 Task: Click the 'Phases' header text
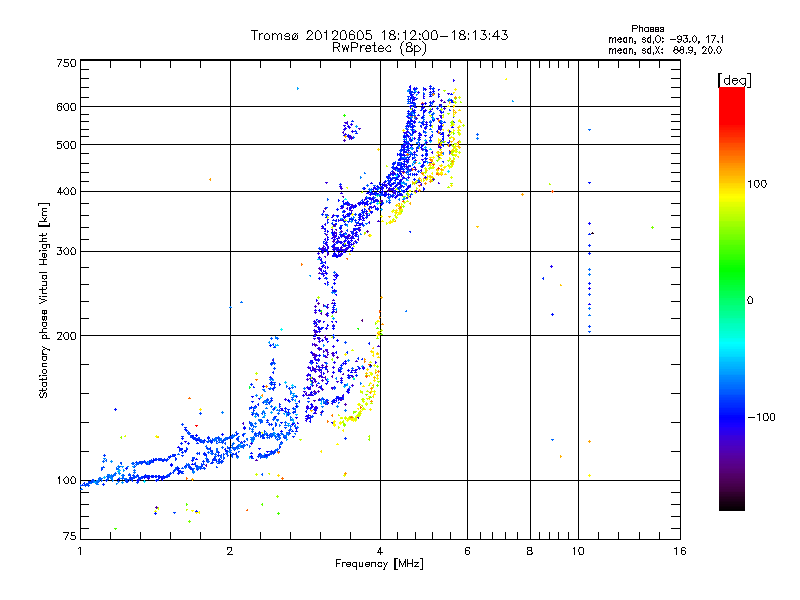coord(647,29)
